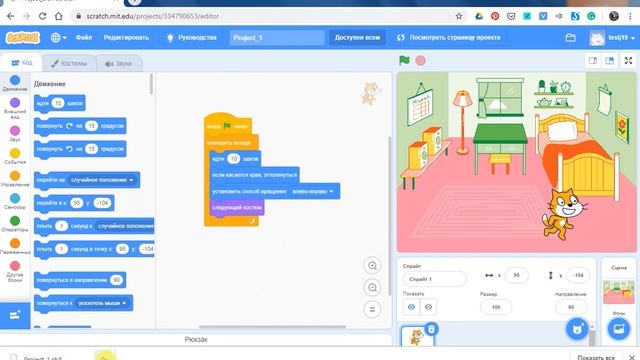
Task: Select Сенсоры block category
Action: [x=15, y=201]
